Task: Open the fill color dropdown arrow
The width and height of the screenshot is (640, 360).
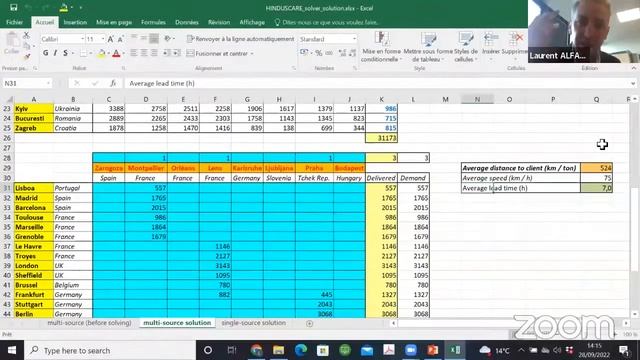Action: [109, 53]
